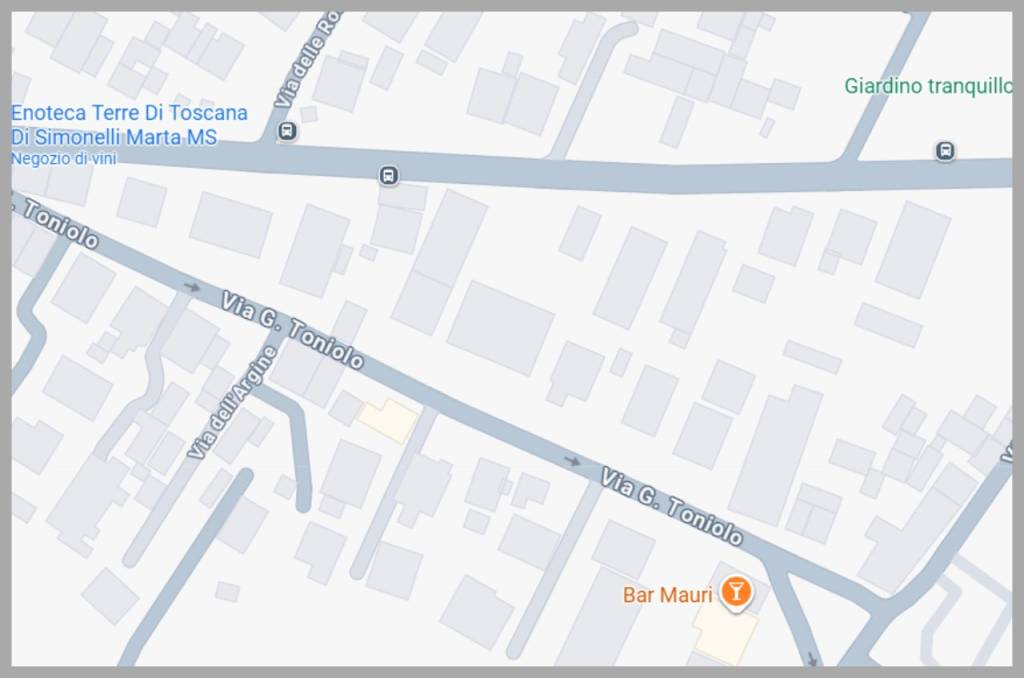The image size is (1024, 678).
Task: Click the Via dell'Argine street label
Action: click(232, 403)
